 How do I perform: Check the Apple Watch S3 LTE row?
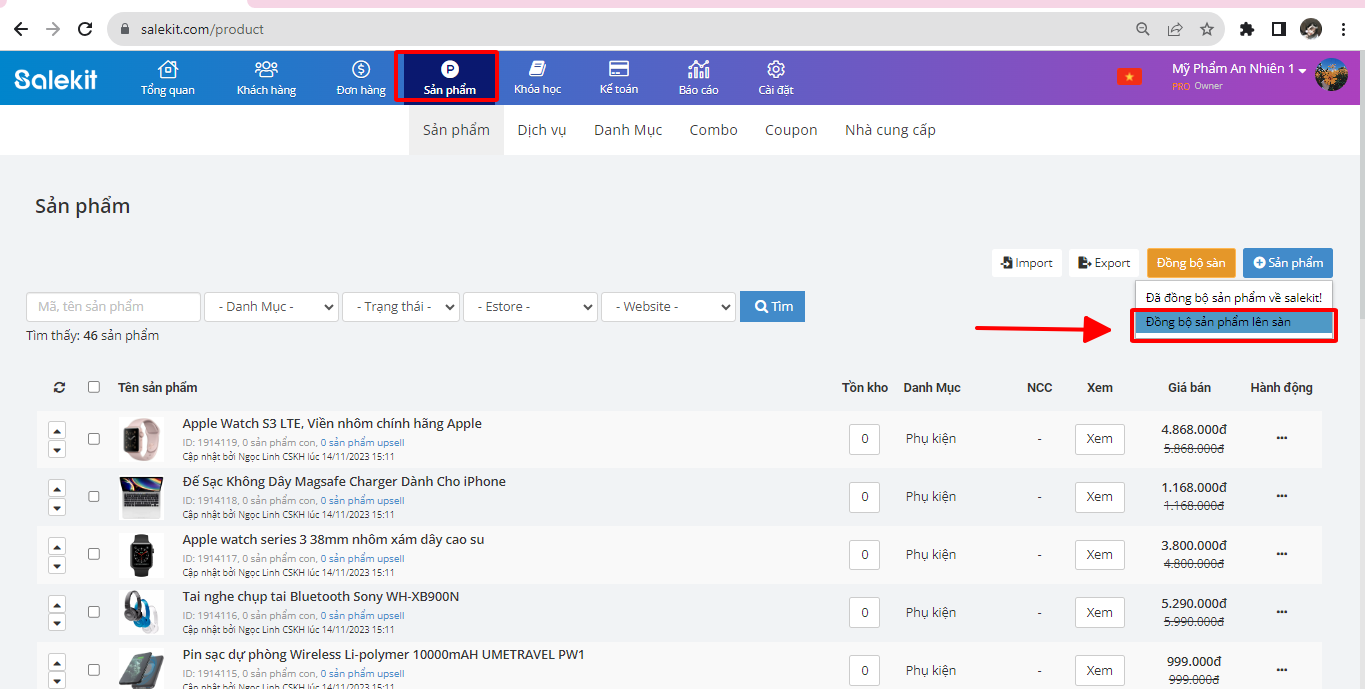pos(94,439)
